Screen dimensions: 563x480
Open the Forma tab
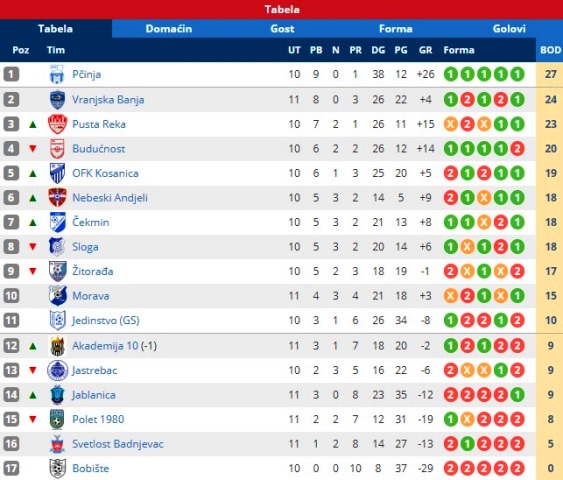(x=395, y=29)
